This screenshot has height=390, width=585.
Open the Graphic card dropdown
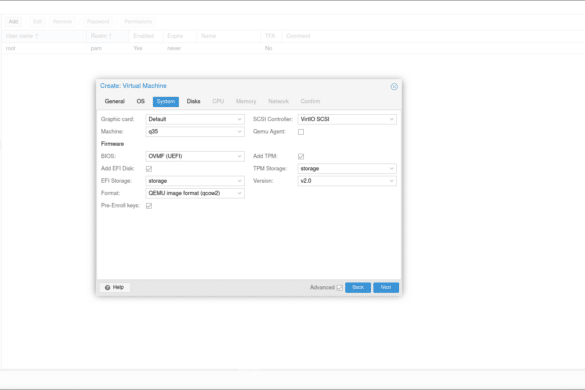[195, 119]
